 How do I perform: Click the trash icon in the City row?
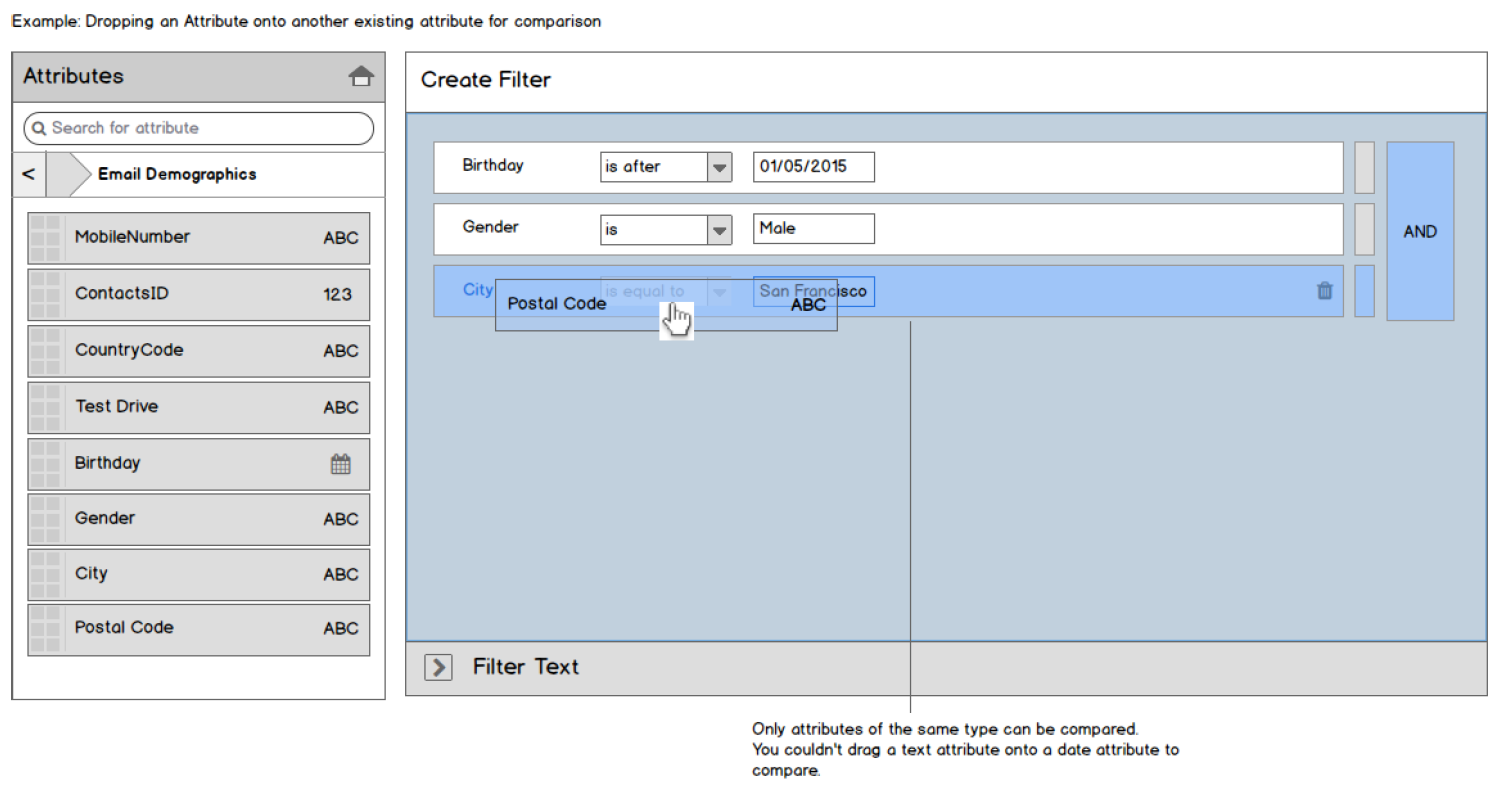[x=1325, y=291]
